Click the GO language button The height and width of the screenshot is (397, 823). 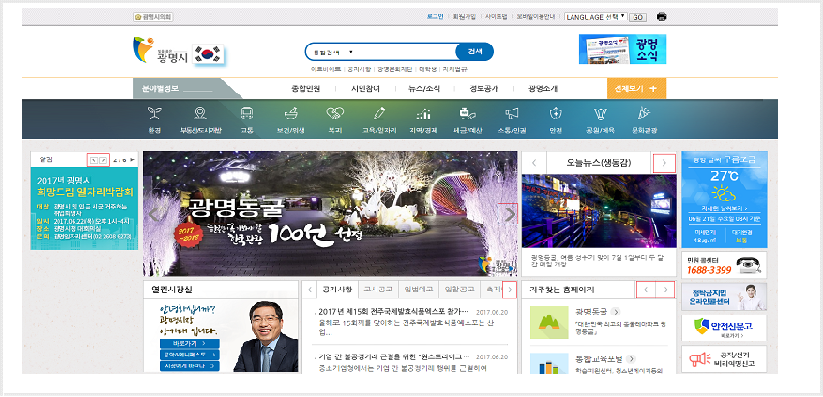(638, 17)
